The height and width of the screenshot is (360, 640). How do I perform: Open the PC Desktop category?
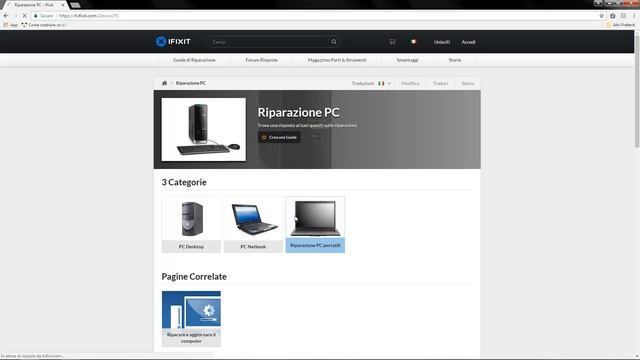(x=191, y=225)
